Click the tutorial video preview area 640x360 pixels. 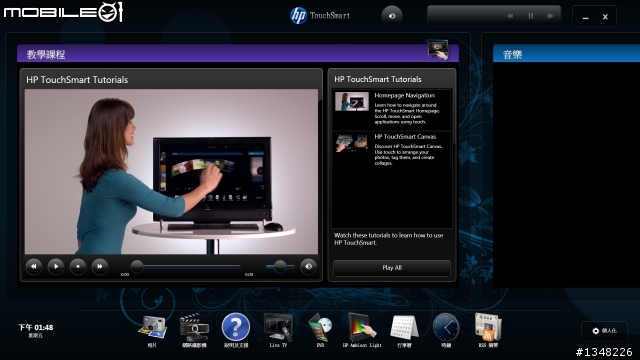click(x=171, y=171)
